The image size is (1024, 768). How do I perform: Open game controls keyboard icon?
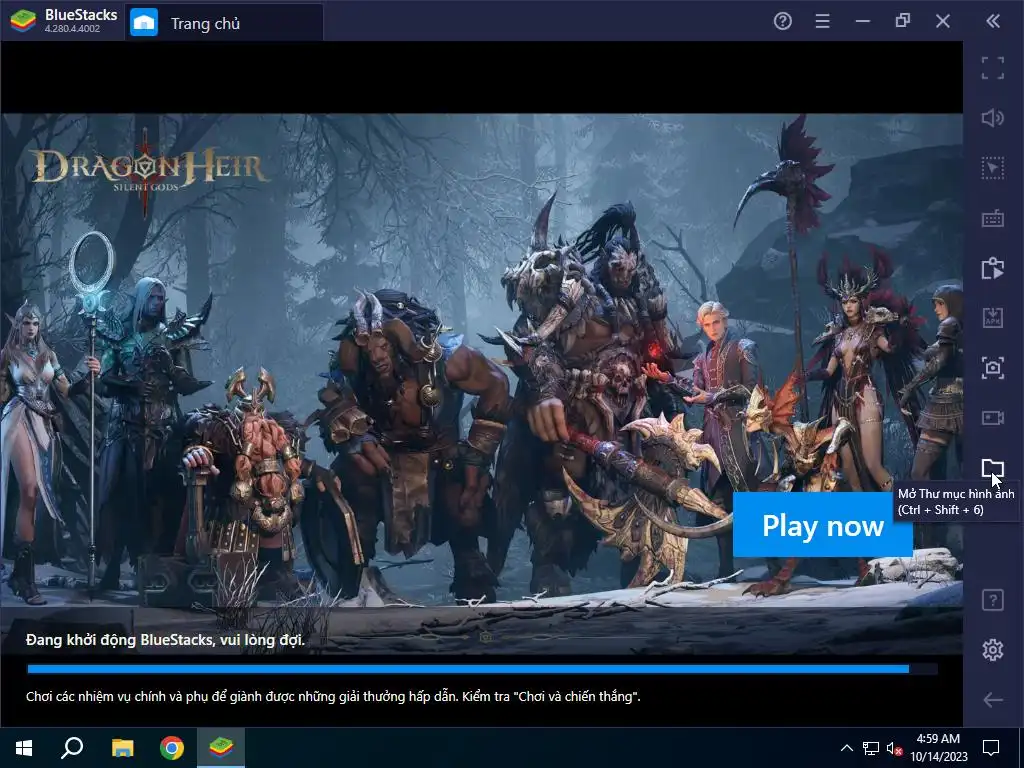[993, 218]
